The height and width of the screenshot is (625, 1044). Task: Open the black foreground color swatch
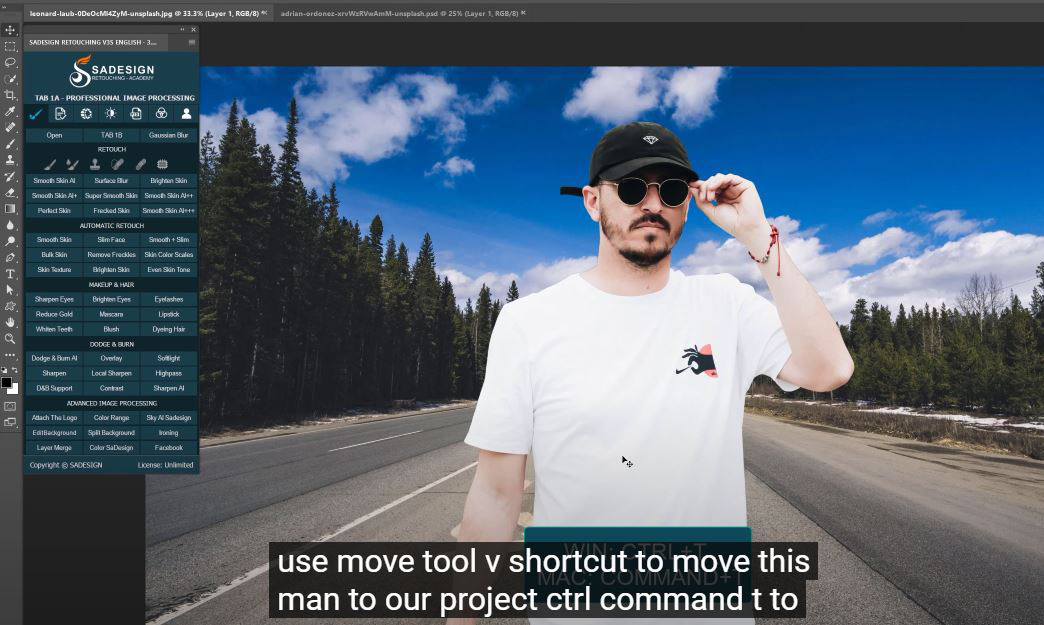click(7, 382)
